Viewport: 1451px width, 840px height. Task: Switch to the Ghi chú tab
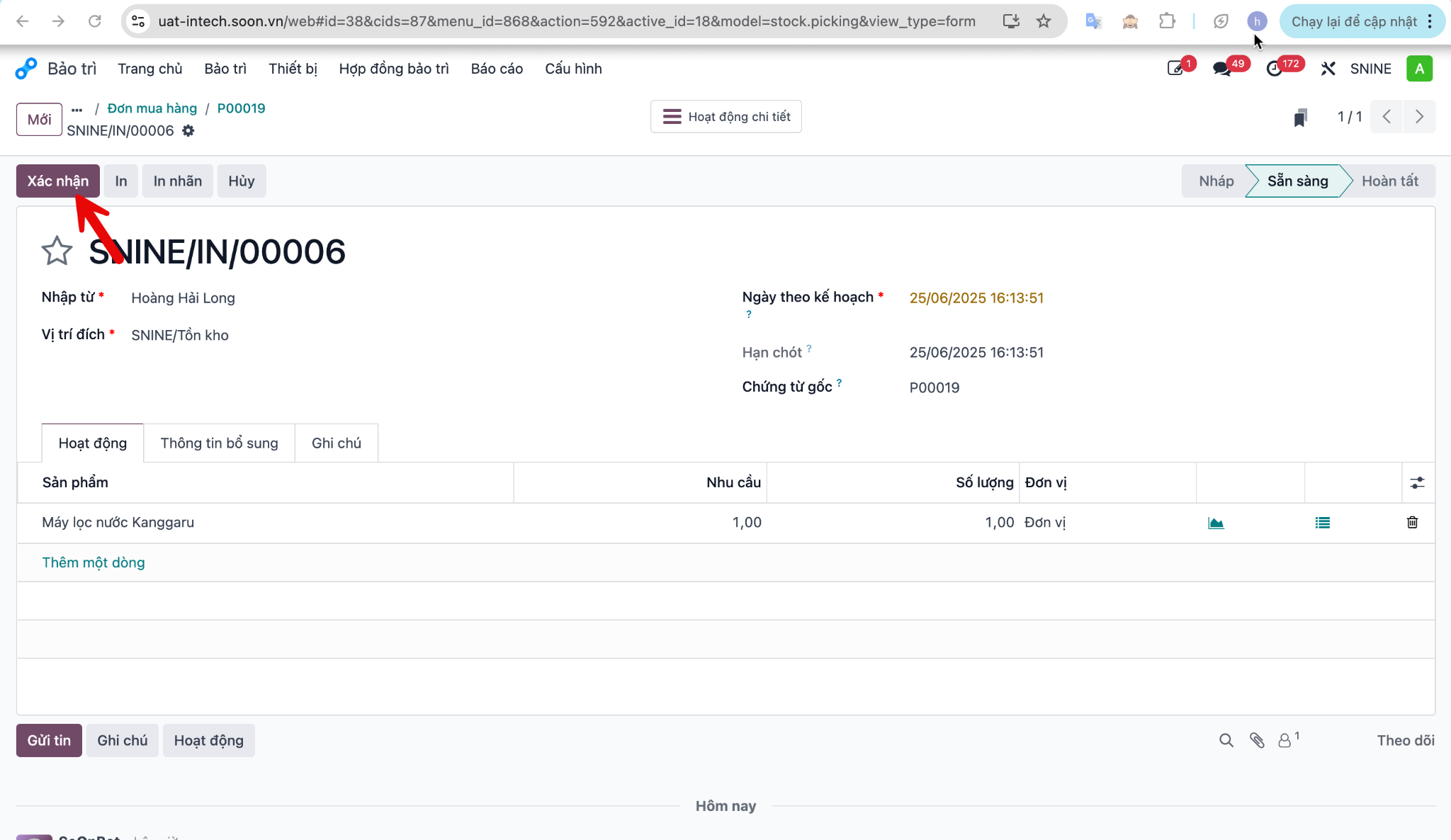click(337, 443)
